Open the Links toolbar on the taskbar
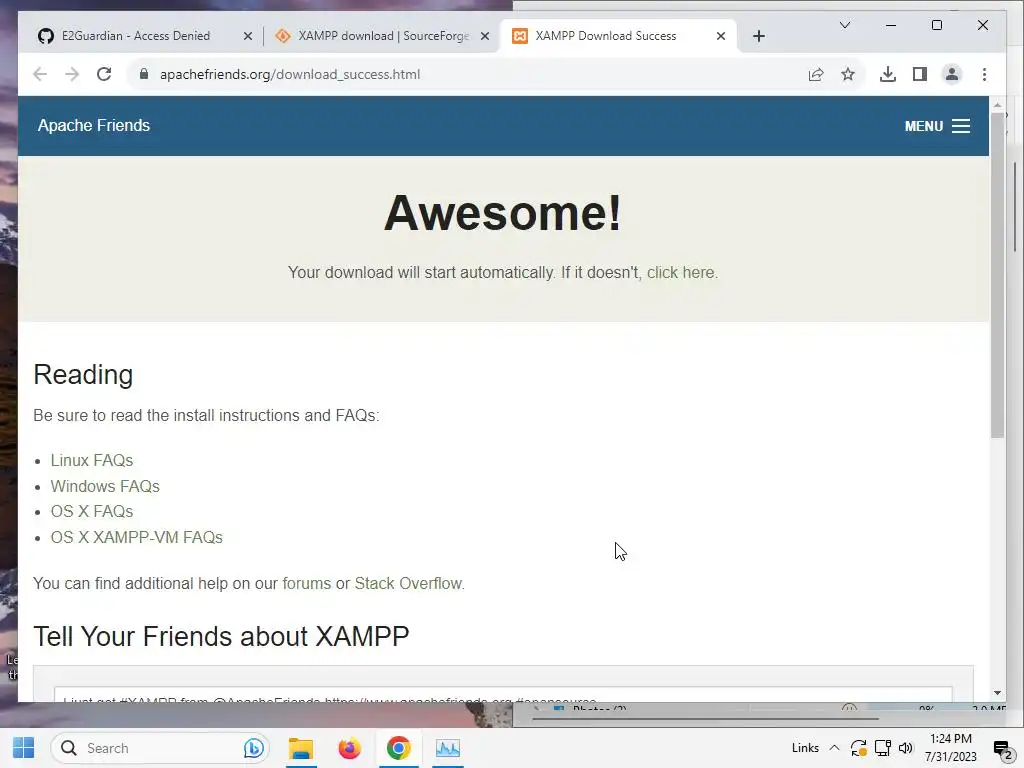 pyautogui.click(x=805, y=748)
